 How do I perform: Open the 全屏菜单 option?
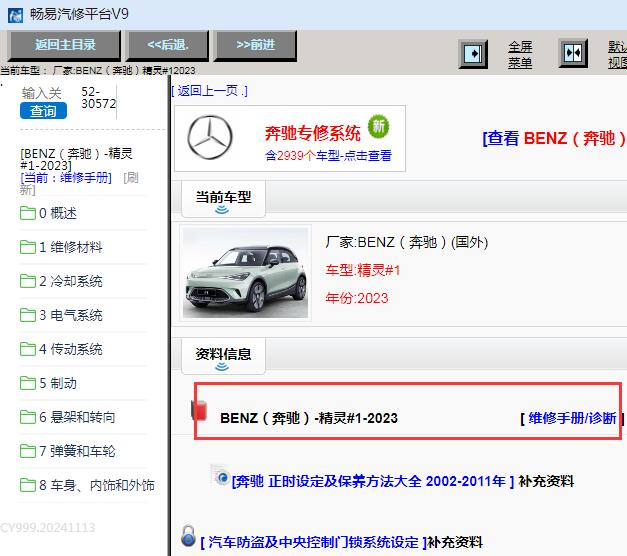coord(520,54)
